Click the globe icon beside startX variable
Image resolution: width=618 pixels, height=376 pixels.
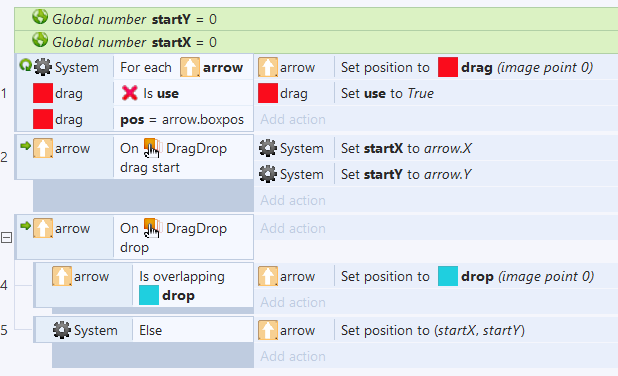click(x=40, y=40)
